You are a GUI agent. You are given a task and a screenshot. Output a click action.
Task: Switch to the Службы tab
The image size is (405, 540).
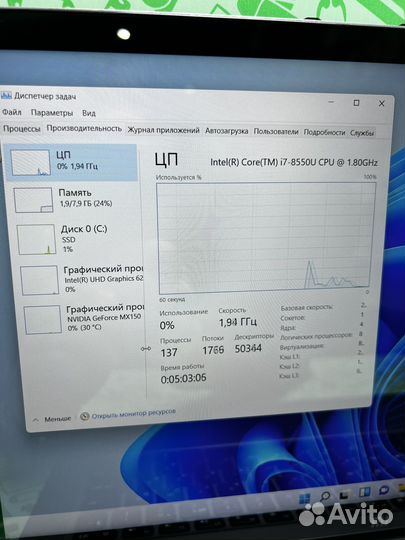(x=362, y=133)
